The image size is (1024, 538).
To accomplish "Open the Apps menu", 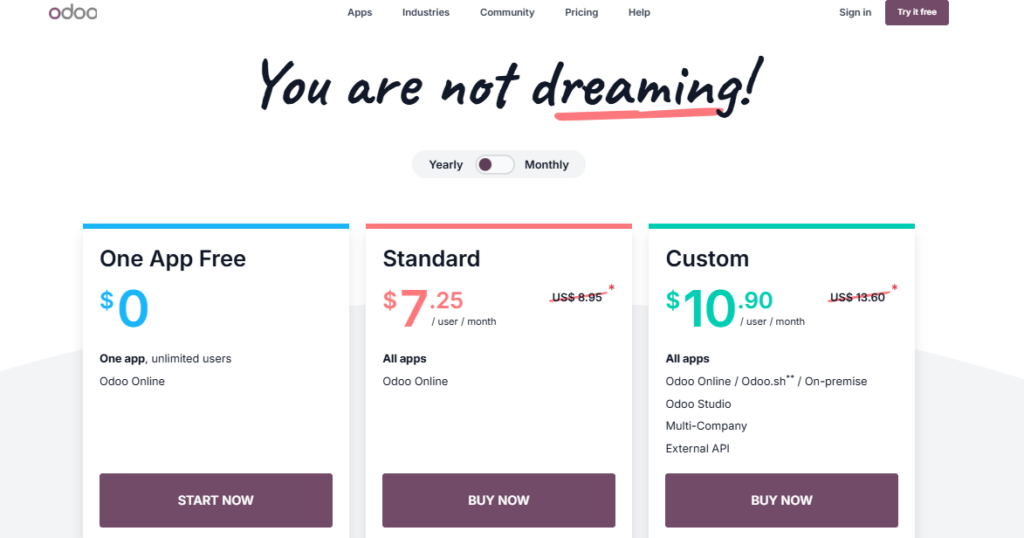I will (360, 13).
